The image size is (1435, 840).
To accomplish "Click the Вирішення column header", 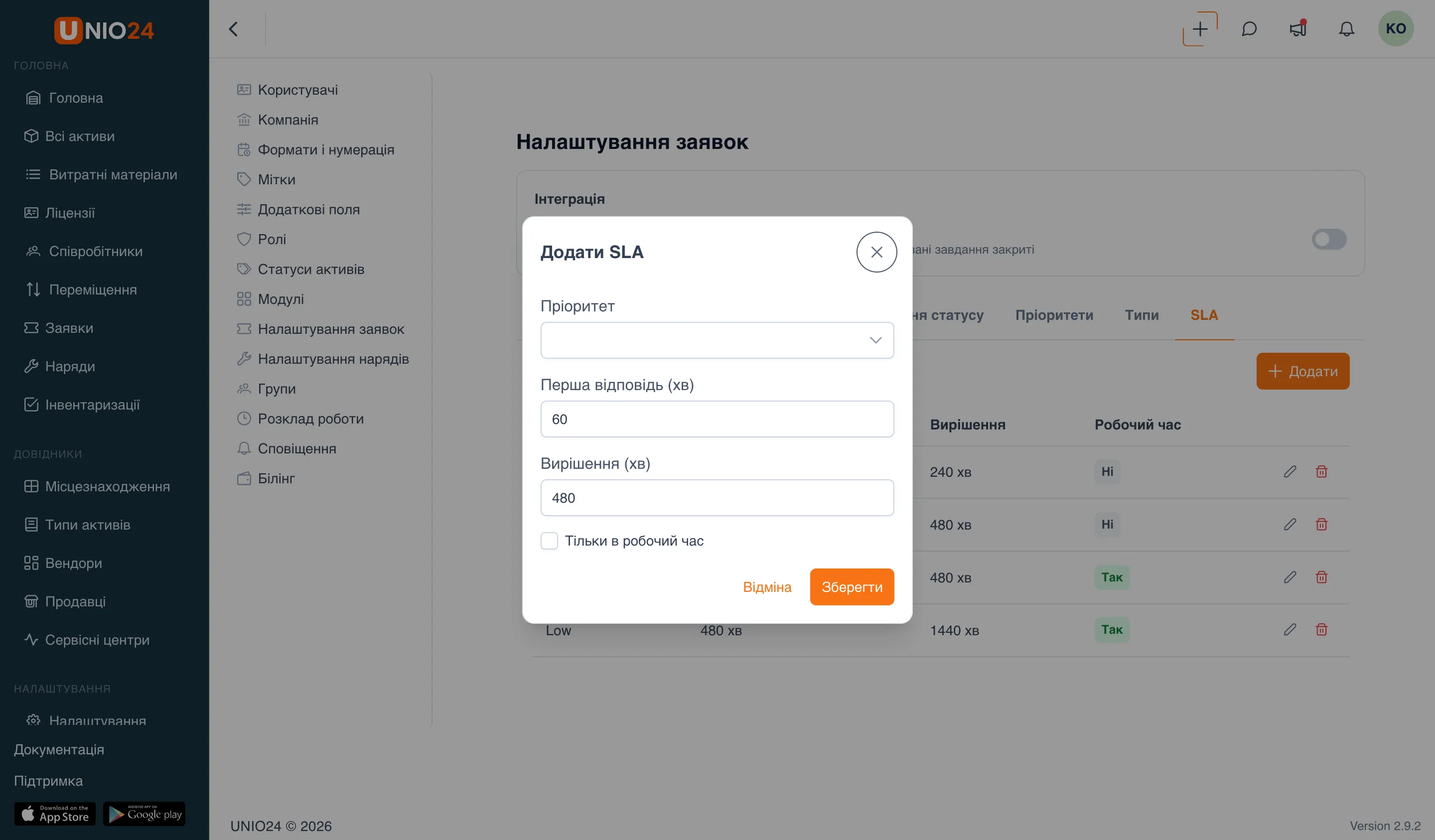I will (x=968, y=425).
